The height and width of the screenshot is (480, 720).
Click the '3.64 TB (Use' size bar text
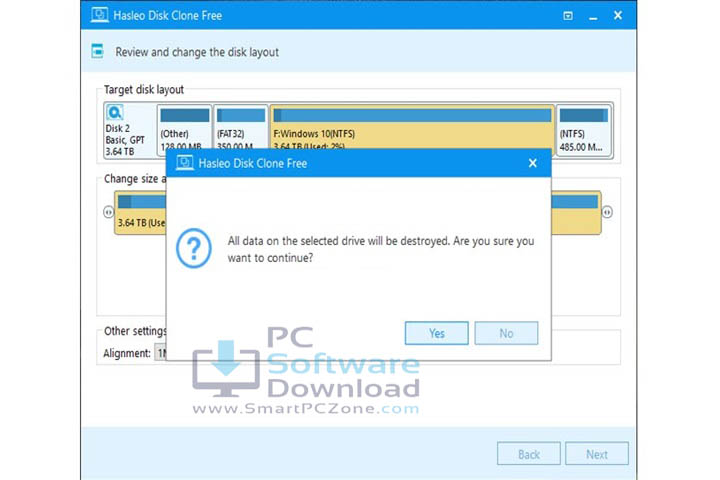pyautogui.click(x=141, y=223)
